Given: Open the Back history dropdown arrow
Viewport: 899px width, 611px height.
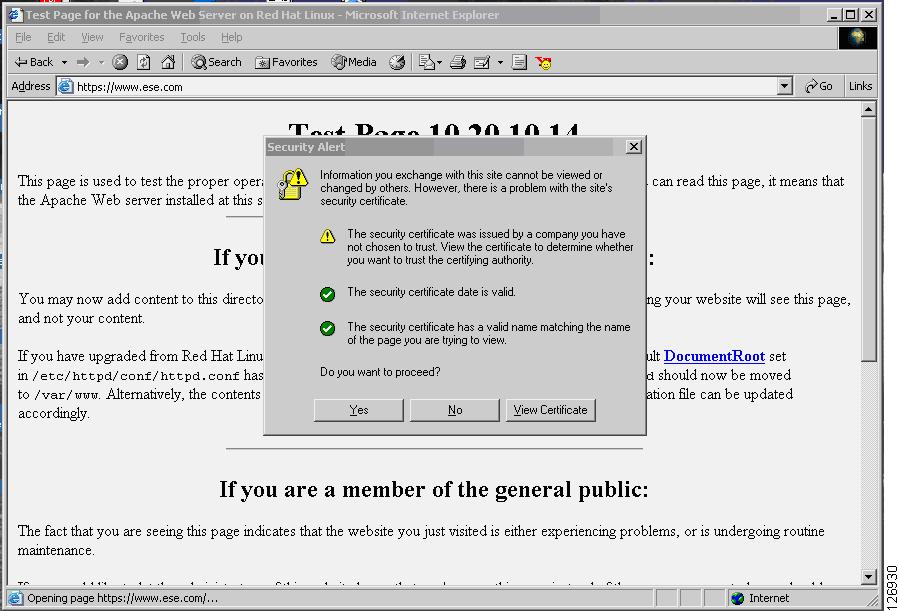Looking at the screenshot, I should (64, 62).
